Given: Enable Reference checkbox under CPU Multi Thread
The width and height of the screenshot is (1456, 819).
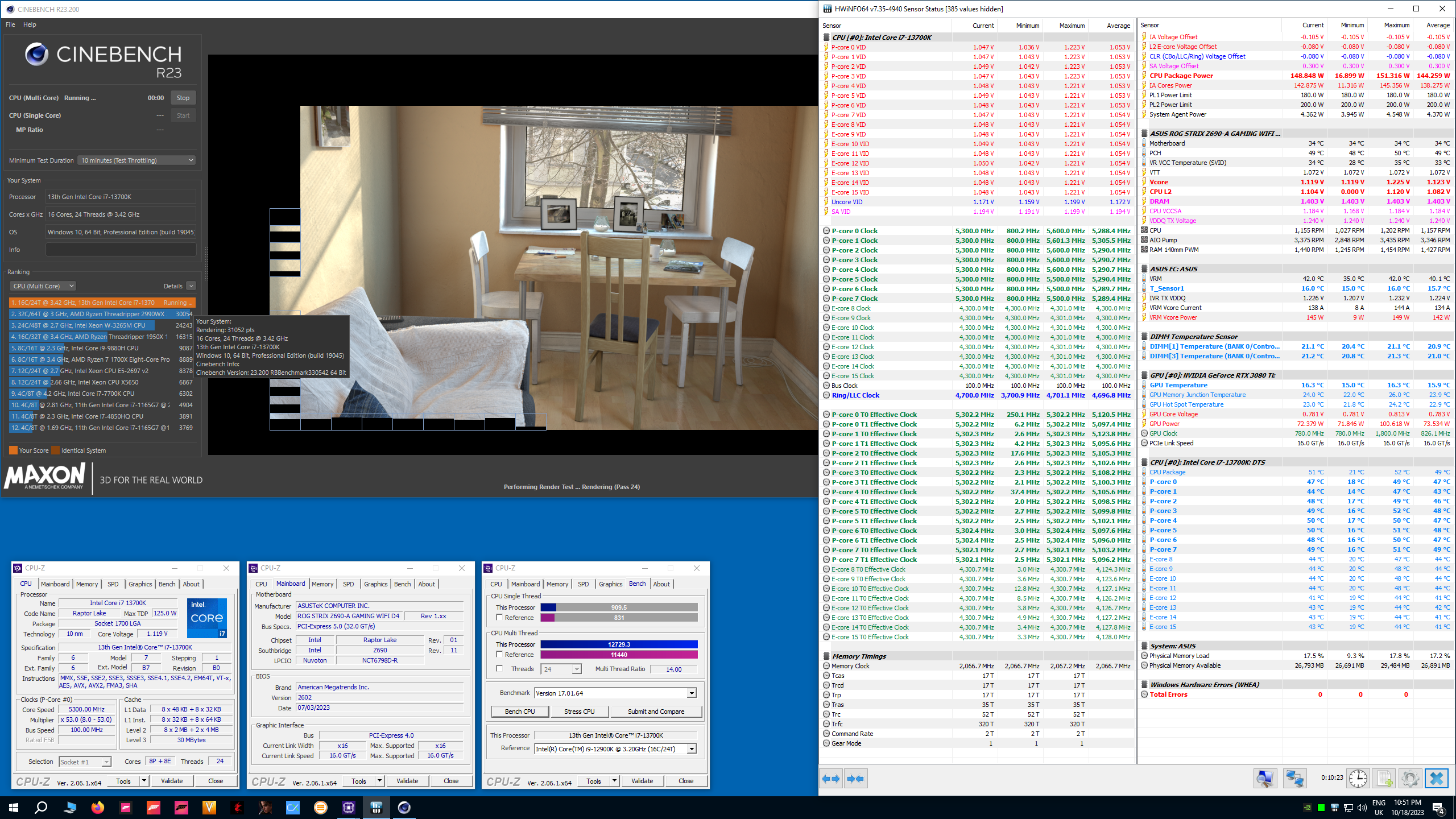Looking at the screenshot, I should [499, 655].
